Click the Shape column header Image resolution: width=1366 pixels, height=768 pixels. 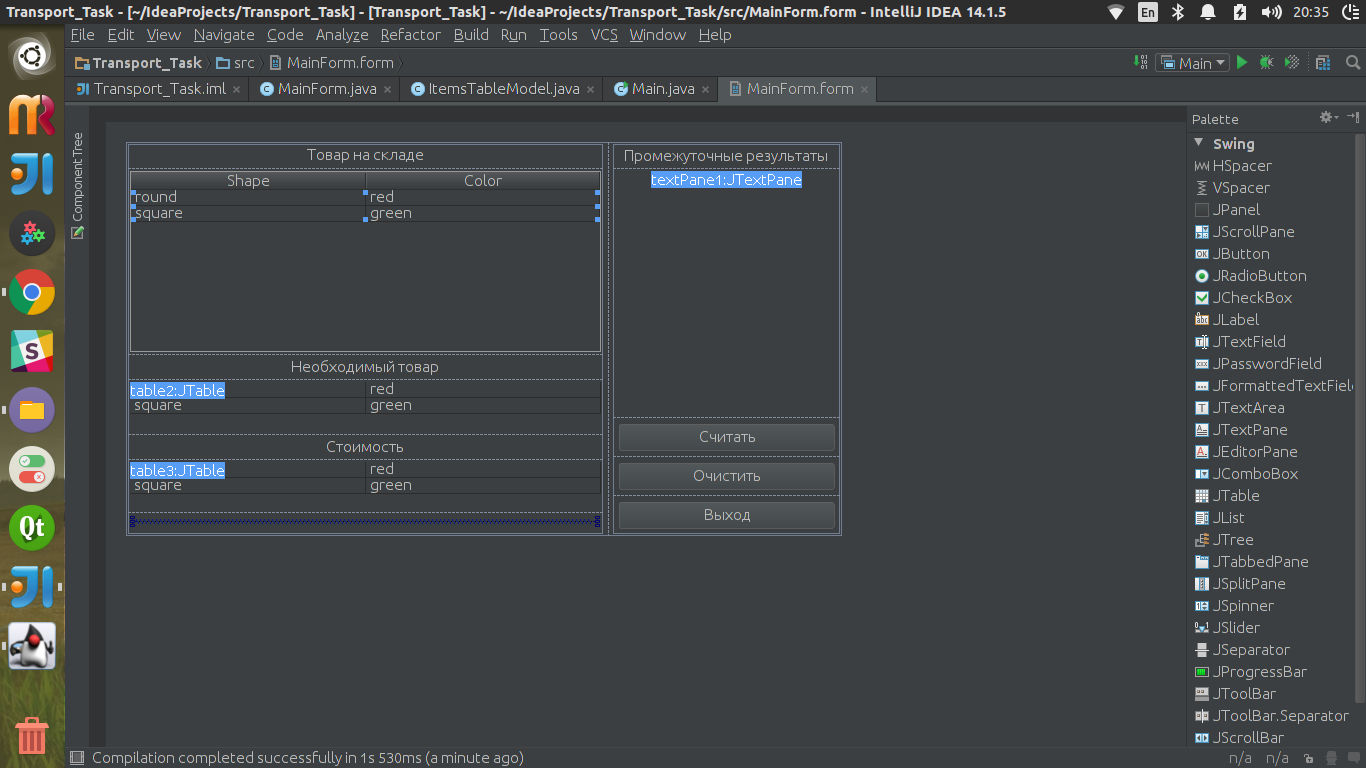pyautogui.click(x=248, y=181)
